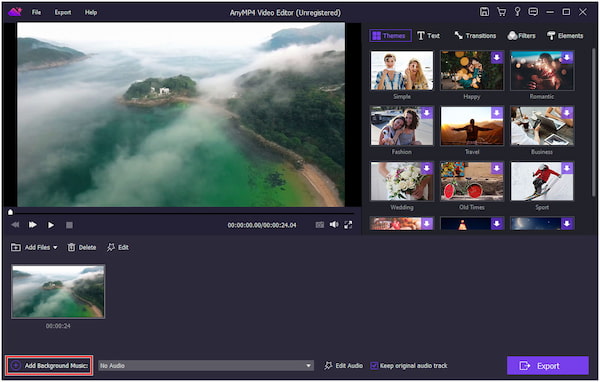Mute audio with the speaker icon

point(334,224)
